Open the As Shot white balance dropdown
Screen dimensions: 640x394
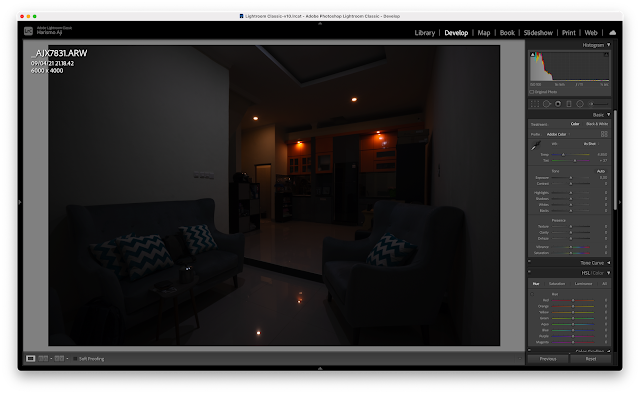(591, 144)
